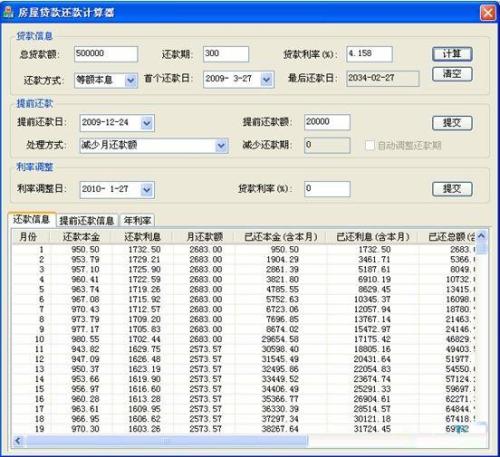Viewport: 500px width, 457px height.
Task: Click the 月份 column header
Action: pyautogui.click(x=30, y=237)
